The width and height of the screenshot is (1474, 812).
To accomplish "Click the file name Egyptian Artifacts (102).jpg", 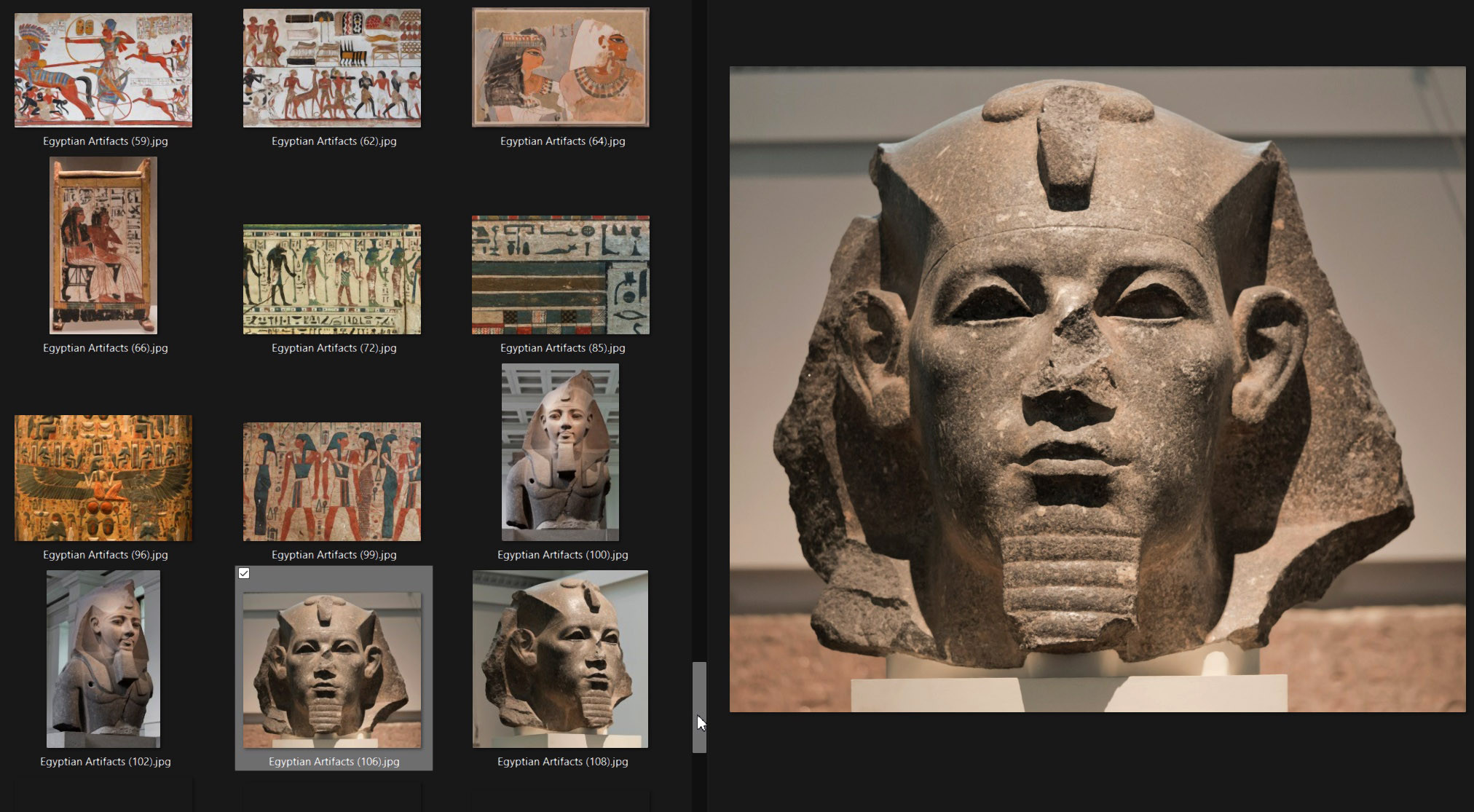I will [106, 762].
